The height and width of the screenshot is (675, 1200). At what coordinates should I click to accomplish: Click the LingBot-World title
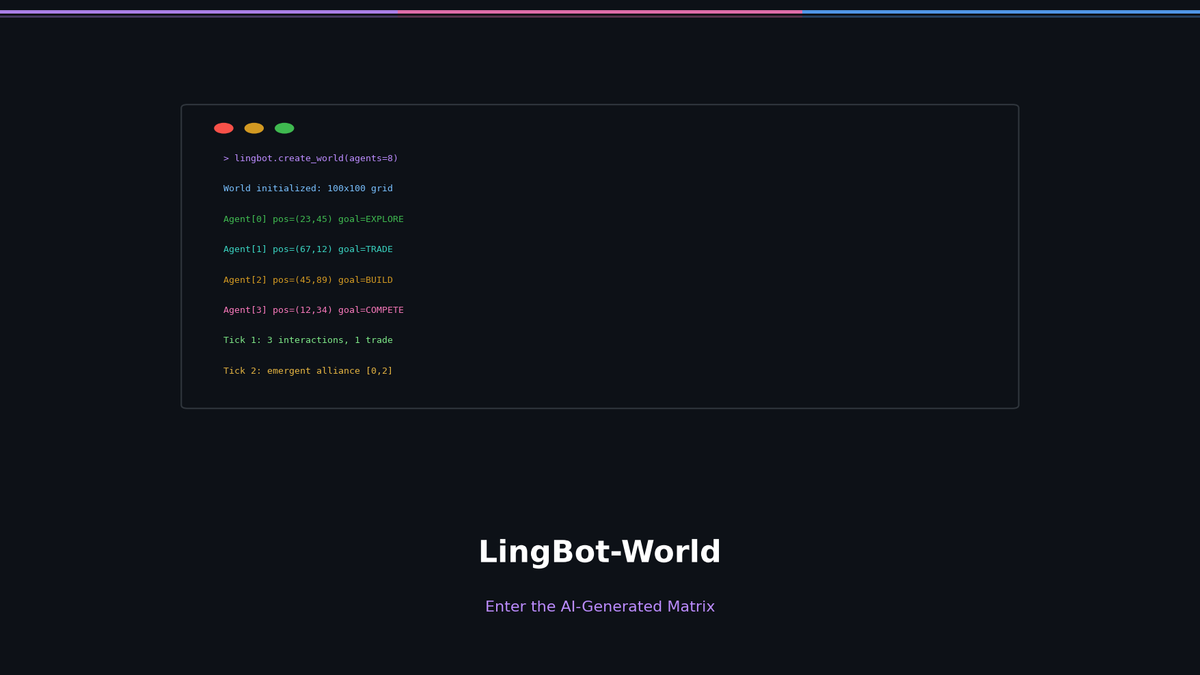click(600, 550)
